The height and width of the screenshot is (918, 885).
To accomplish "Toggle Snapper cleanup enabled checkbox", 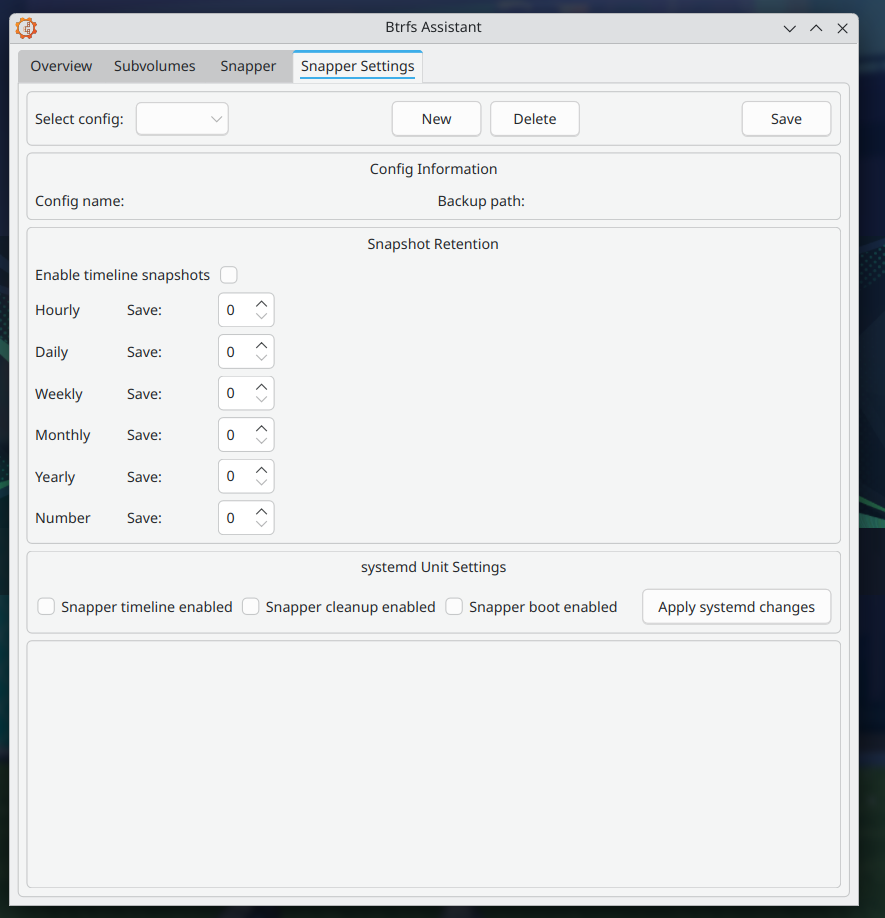I will click(x=251, y=607).
